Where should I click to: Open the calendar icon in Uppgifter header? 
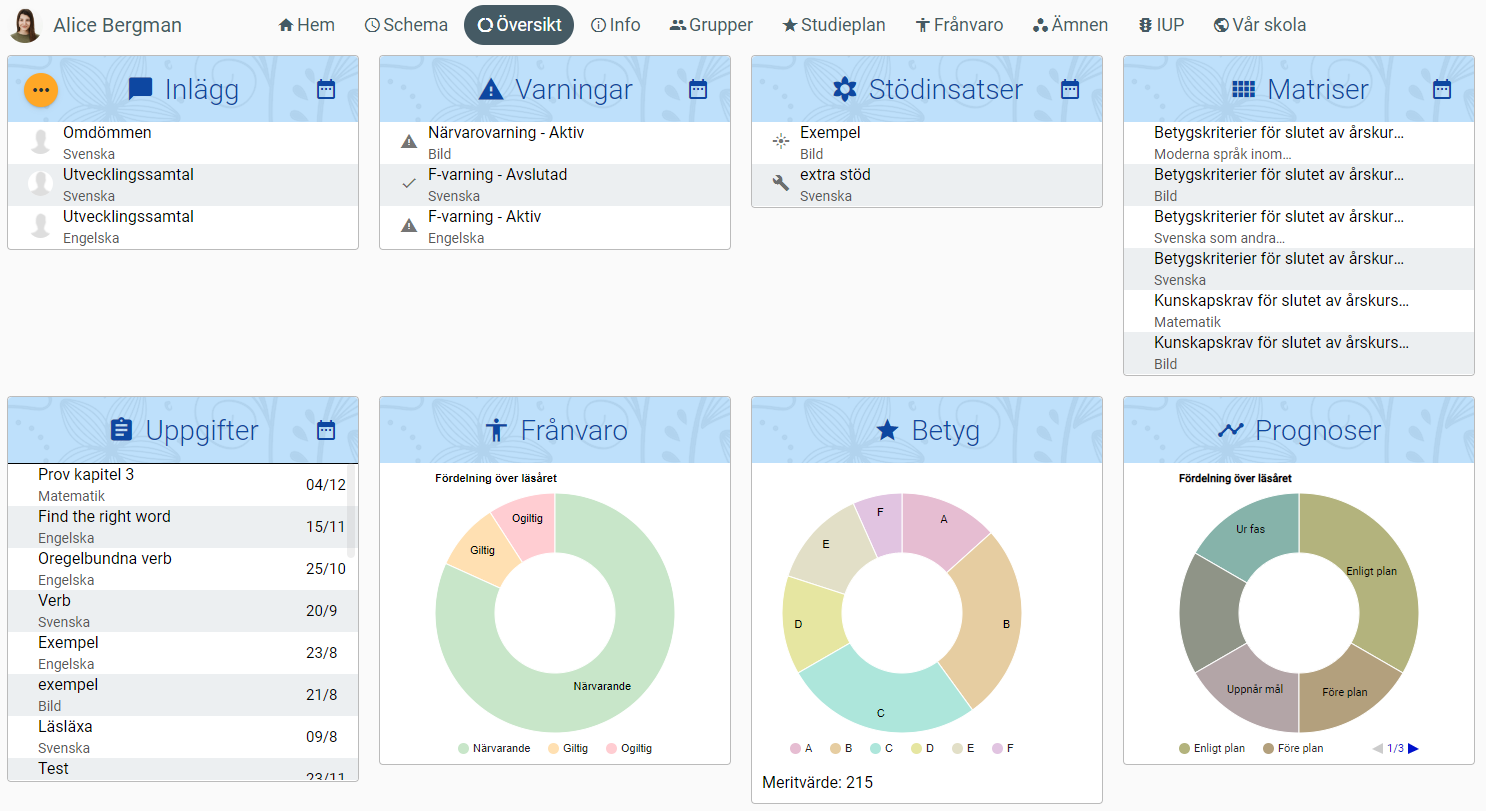pyautogui.click(x=326, y=431)
